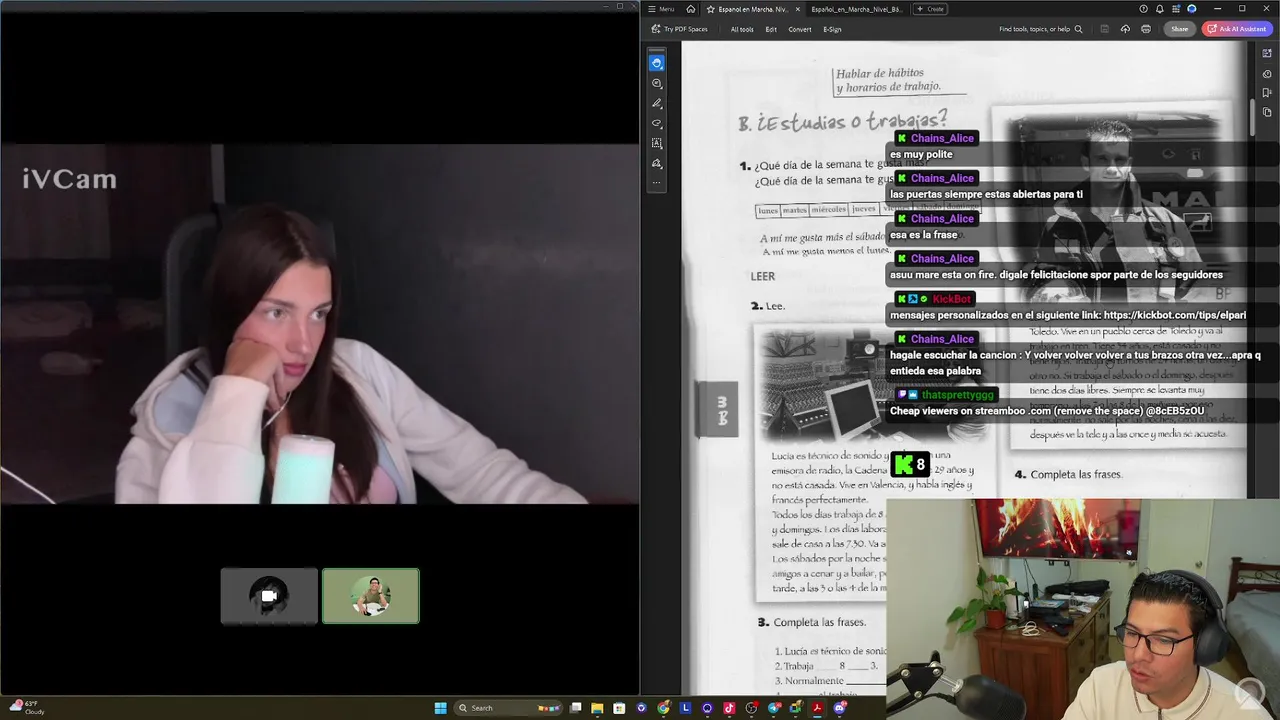Open the account profile icon in Acrobat
The height and width of the screenshot is (720, 1280).
click(1191, 9)
